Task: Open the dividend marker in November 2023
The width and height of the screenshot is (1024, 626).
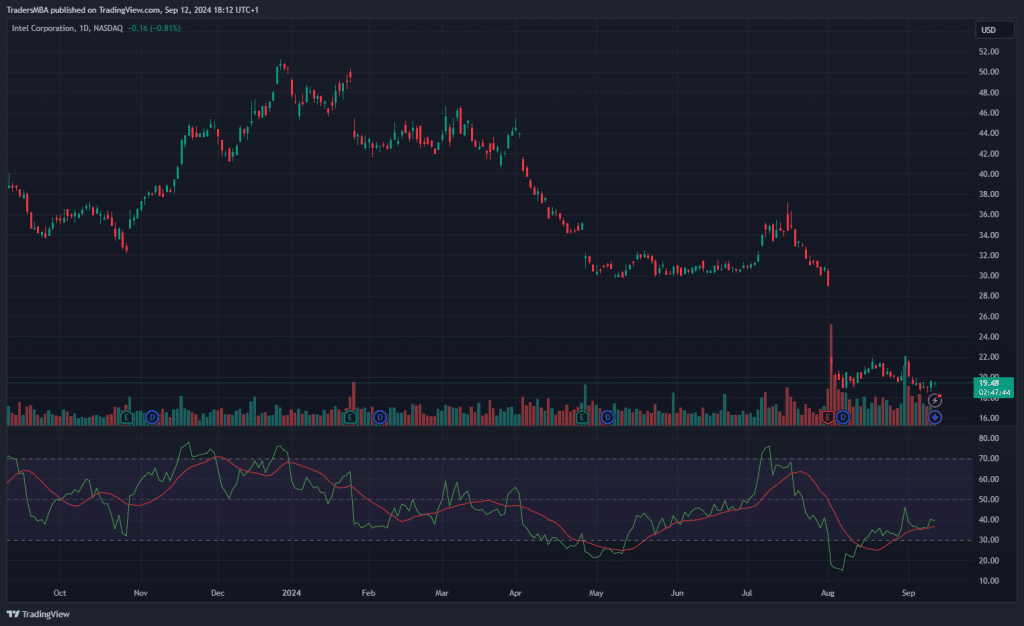Action: pos(152,416)
